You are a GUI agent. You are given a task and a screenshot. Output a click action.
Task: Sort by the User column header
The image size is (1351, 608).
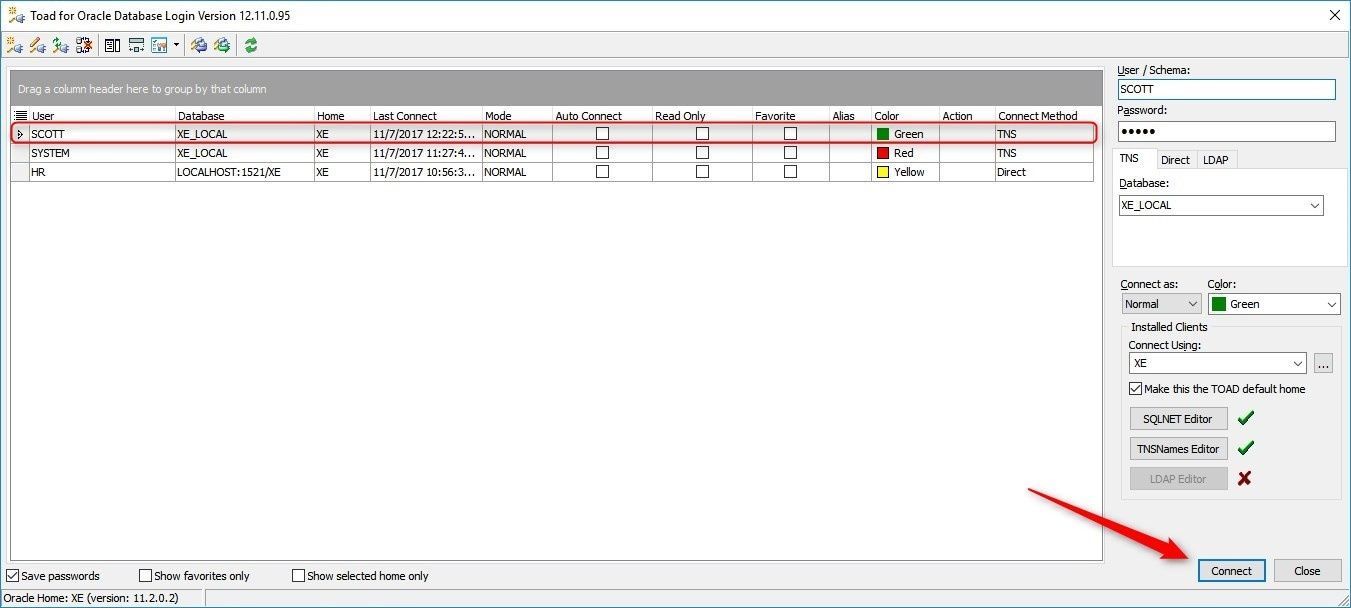point(102,116)
